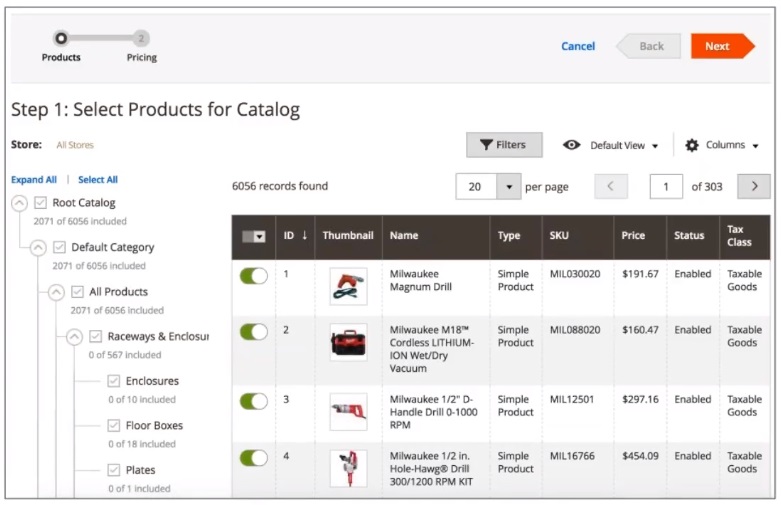The width and height of the screenshot is (781, 505).
Task: Click SKU MIL030020 cell
Action: 575,274
